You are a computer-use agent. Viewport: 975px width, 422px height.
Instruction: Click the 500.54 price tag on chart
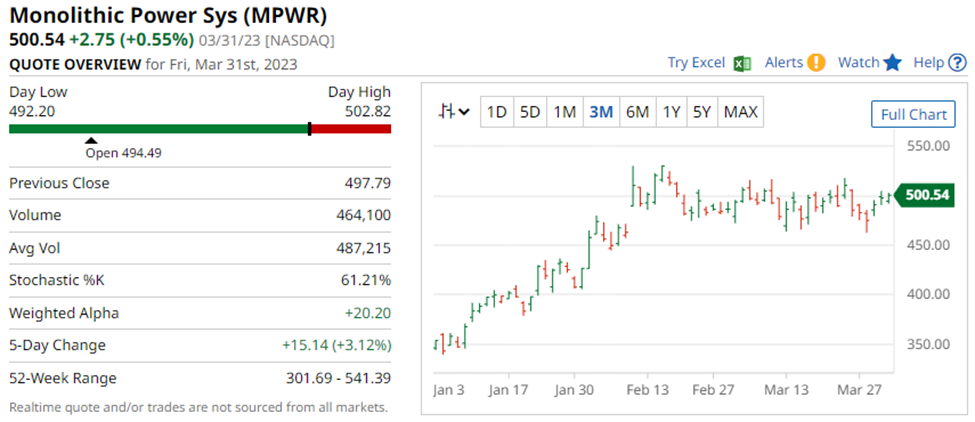click(x=925, y=195)
